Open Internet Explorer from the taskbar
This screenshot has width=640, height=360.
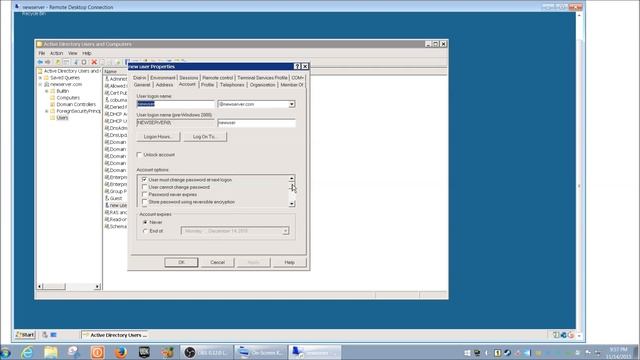coord(27,352)
